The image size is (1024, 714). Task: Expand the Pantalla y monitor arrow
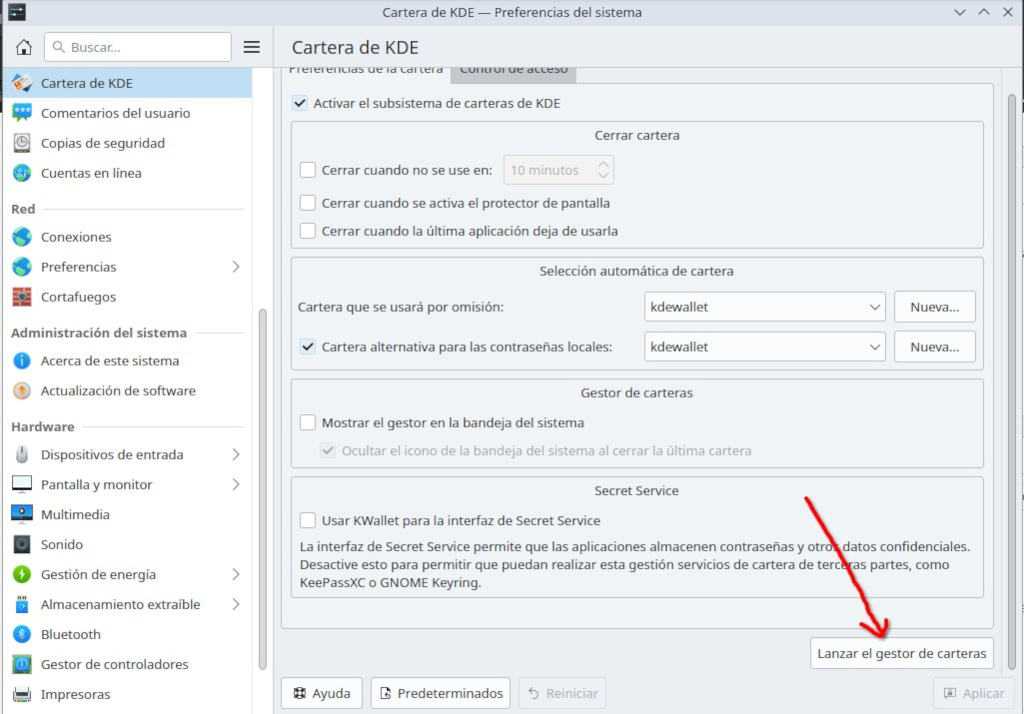click(x=236, y=484)
